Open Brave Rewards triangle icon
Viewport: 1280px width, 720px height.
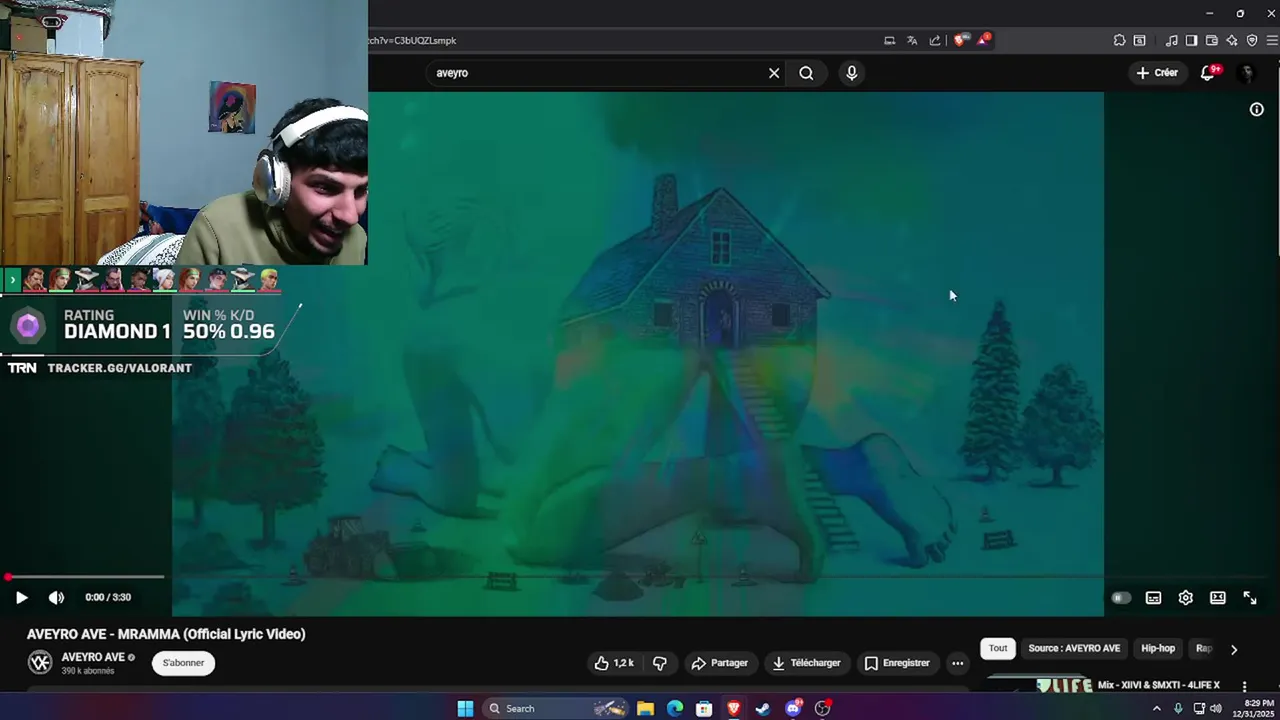(x=984, y=40)
